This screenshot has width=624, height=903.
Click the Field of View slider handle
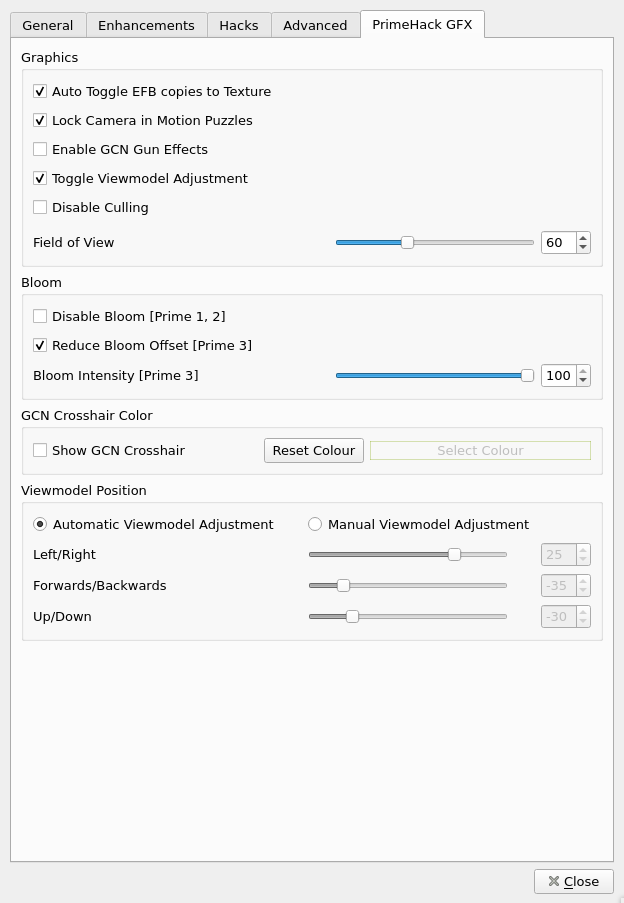click(407, 242)
